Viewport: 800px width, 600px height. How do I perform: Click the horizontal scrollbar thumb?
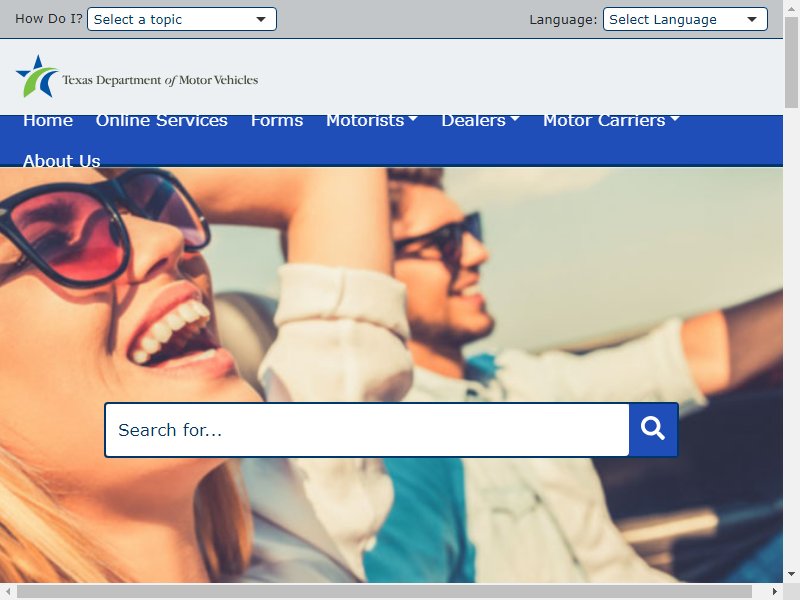tap(384, 591)
